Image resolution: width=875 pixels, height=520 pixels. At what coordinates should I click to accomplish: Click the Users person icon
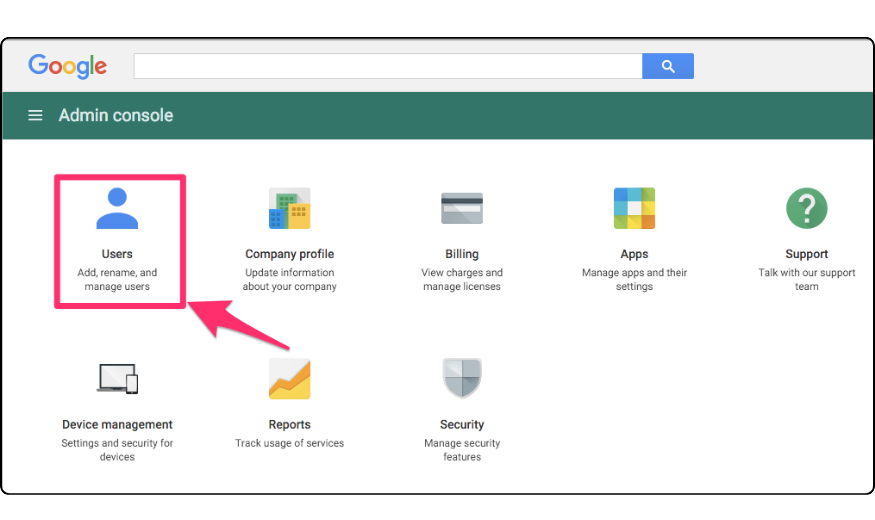click(117, 209)
